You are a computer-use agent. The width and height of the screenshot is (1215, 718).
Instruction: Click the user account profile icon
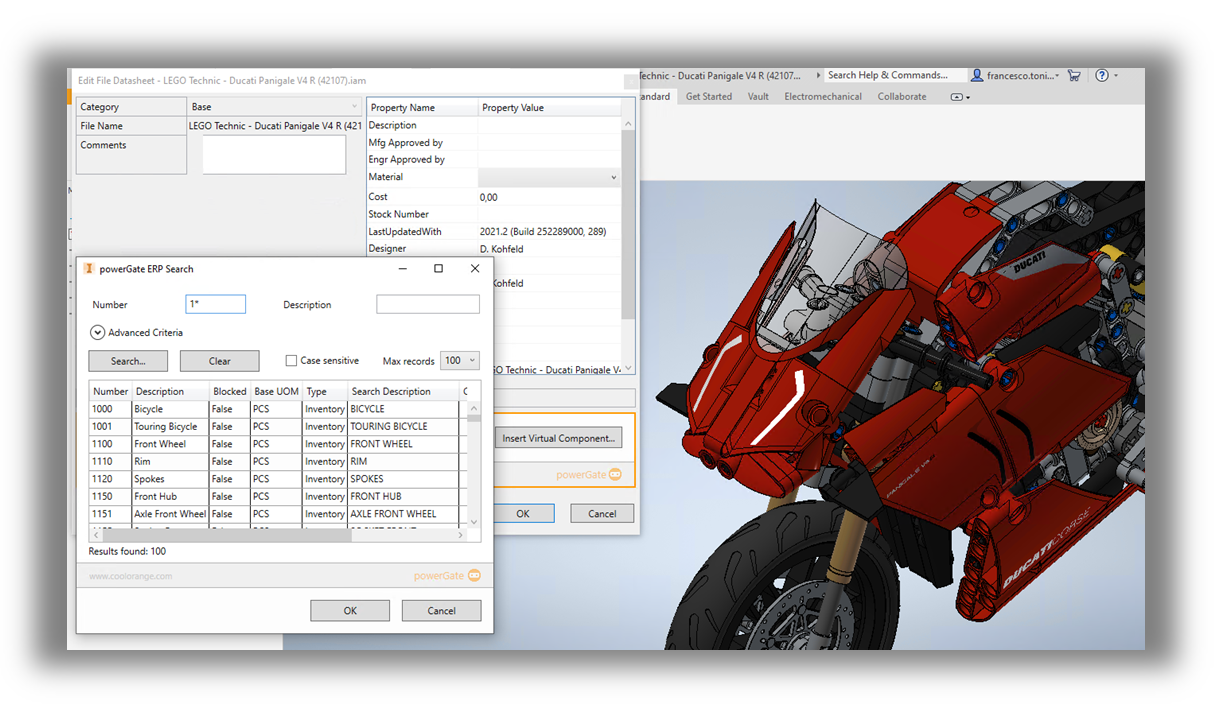click(x=977, y=75)
